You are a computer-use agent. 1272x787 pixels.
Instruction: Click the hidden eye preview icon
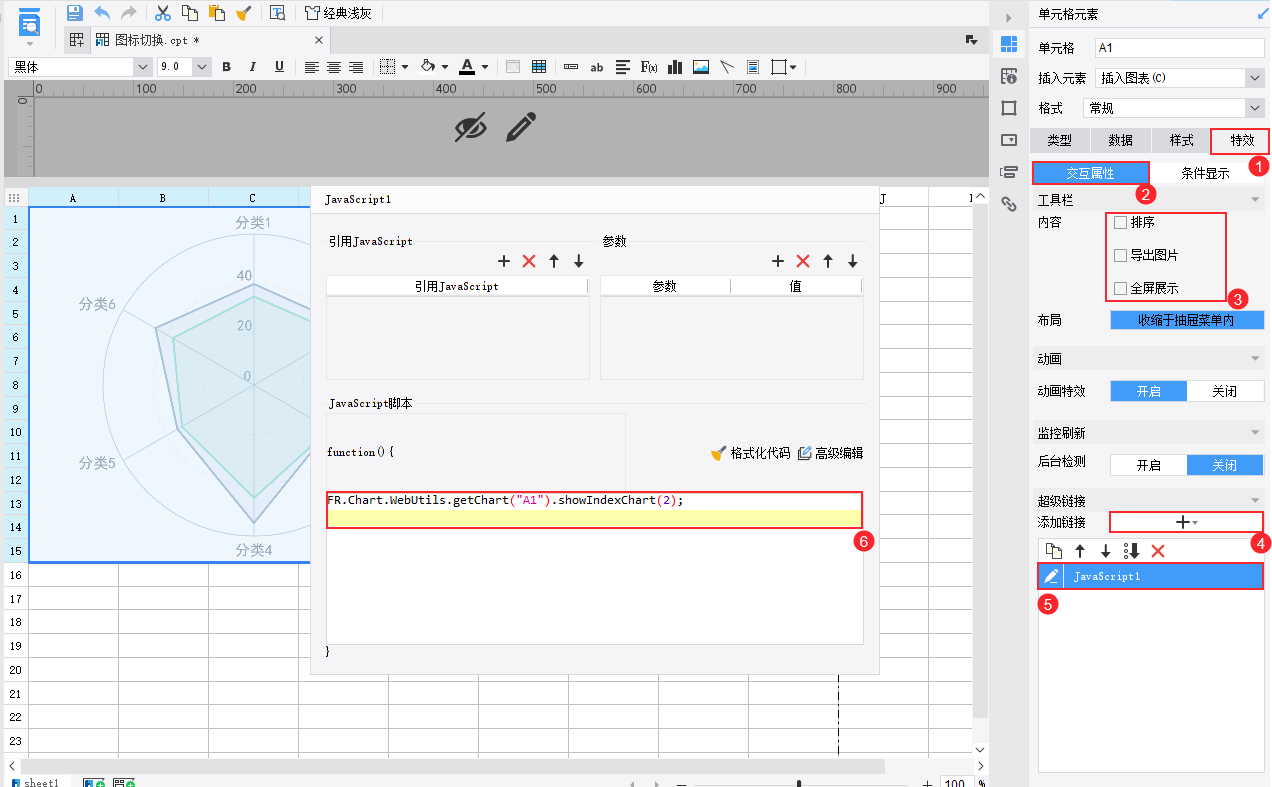[x=470, y=127]
